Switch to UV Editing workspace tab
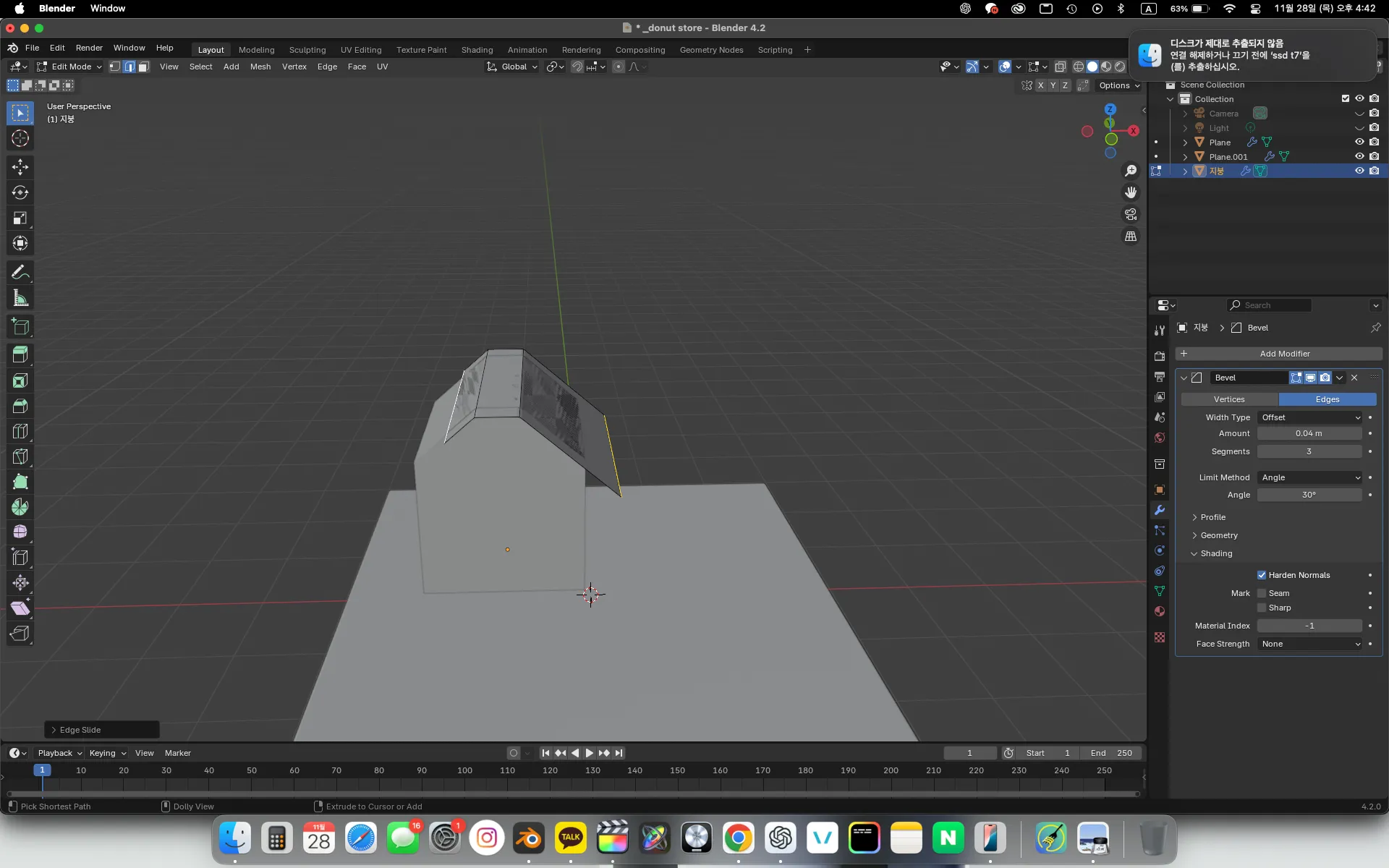 click(361, 50)
